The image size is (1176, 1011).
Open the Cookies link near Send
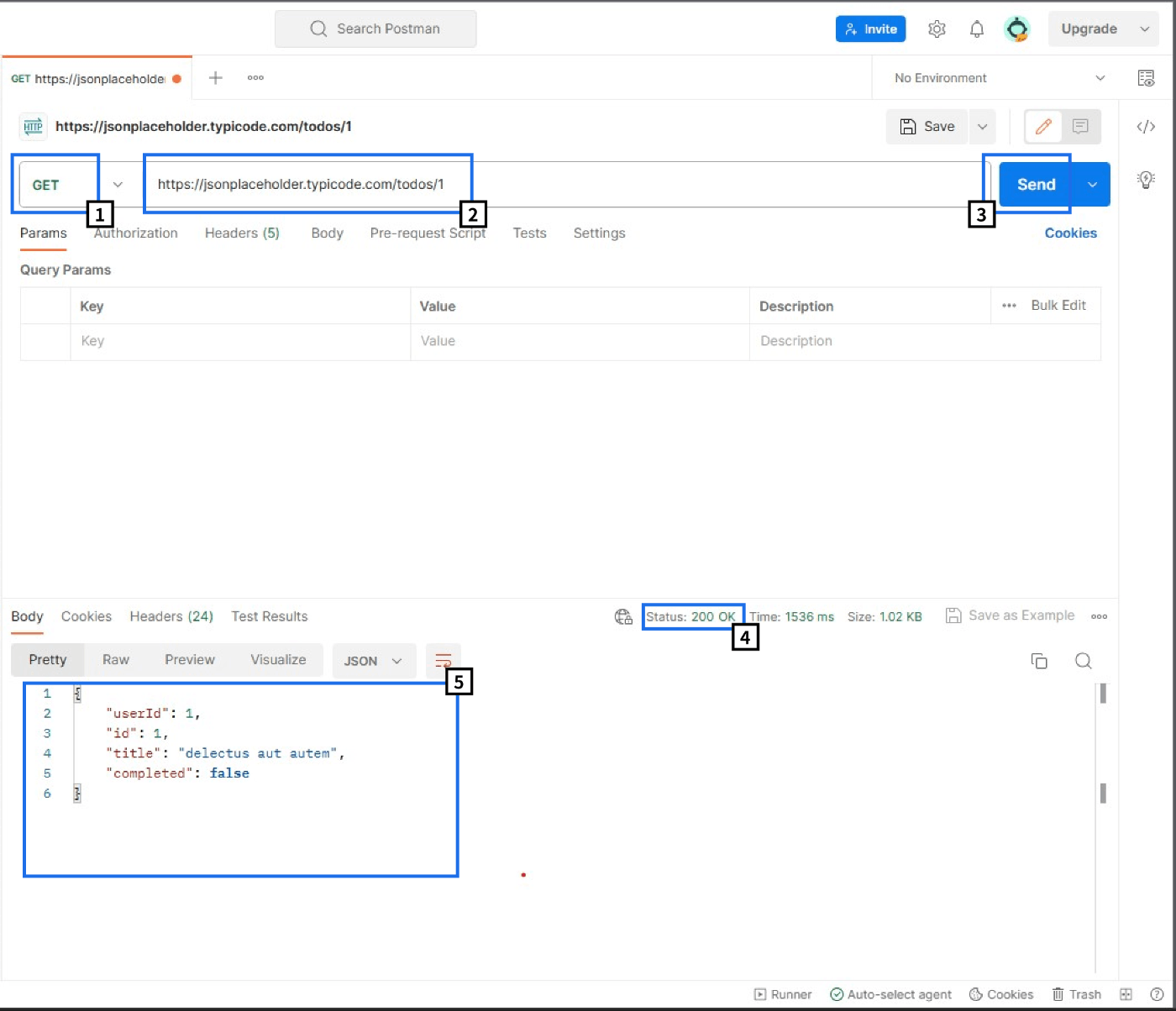coord(1070,233)
